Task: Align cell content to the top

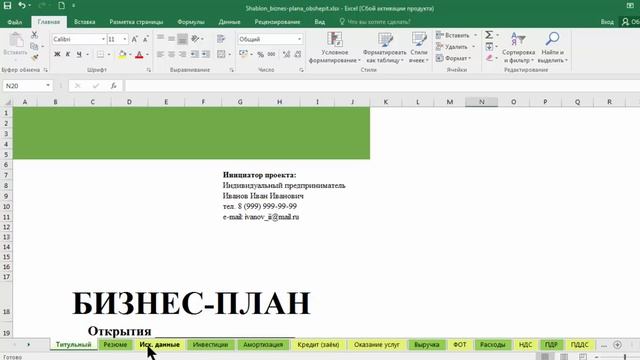Action: pyautogui.click(x=160, y=39)
